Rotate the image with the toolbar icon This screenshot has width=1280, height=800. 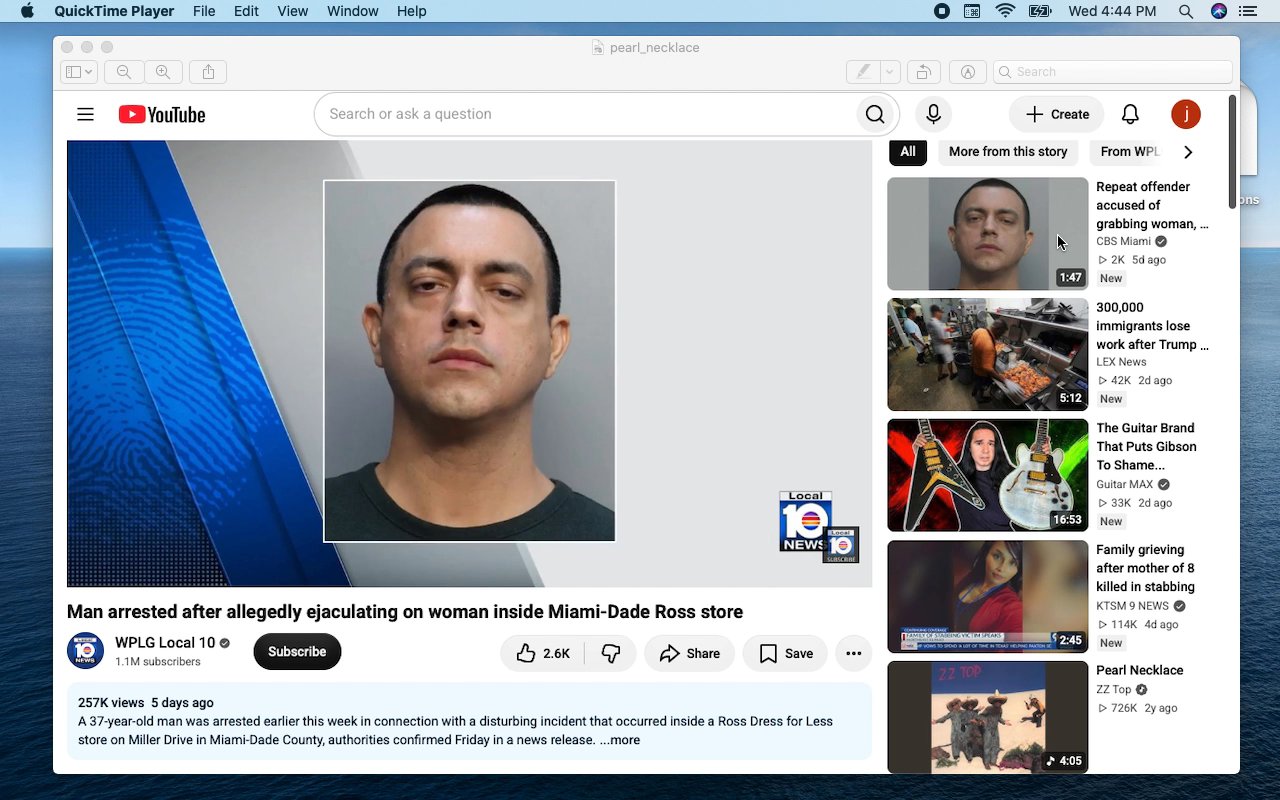(923, 72)
